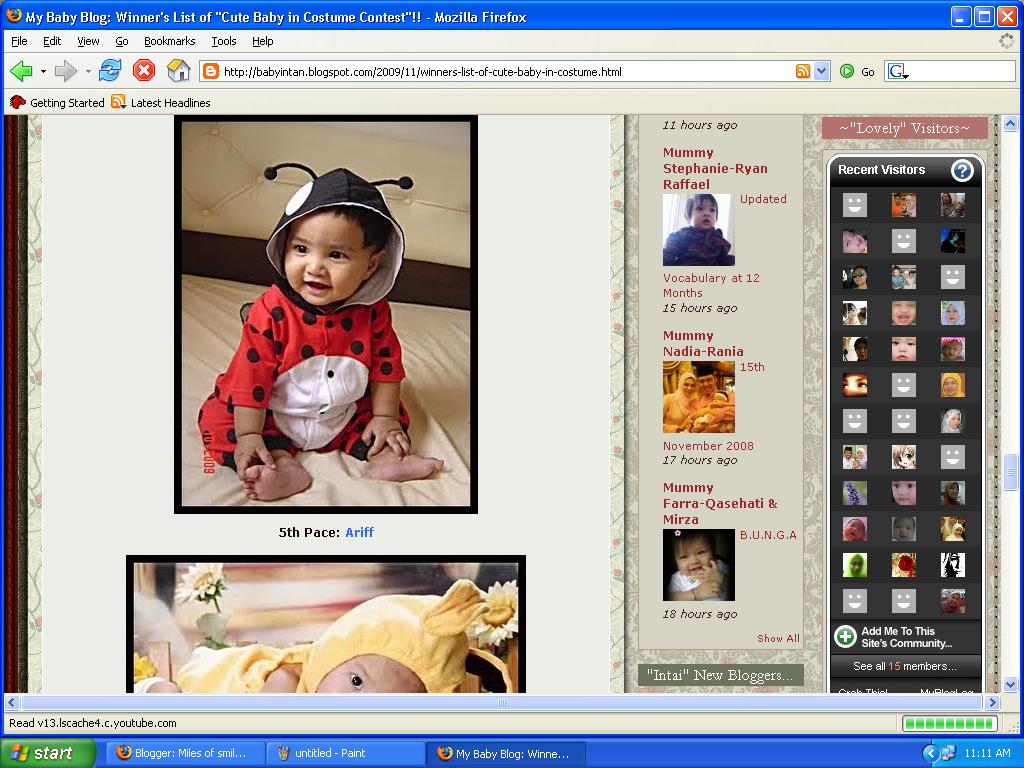Open Mummy Farra-Qasehati & Mirza blog link
This screenshot has height=768, width=1024.
tap(720, 504)
